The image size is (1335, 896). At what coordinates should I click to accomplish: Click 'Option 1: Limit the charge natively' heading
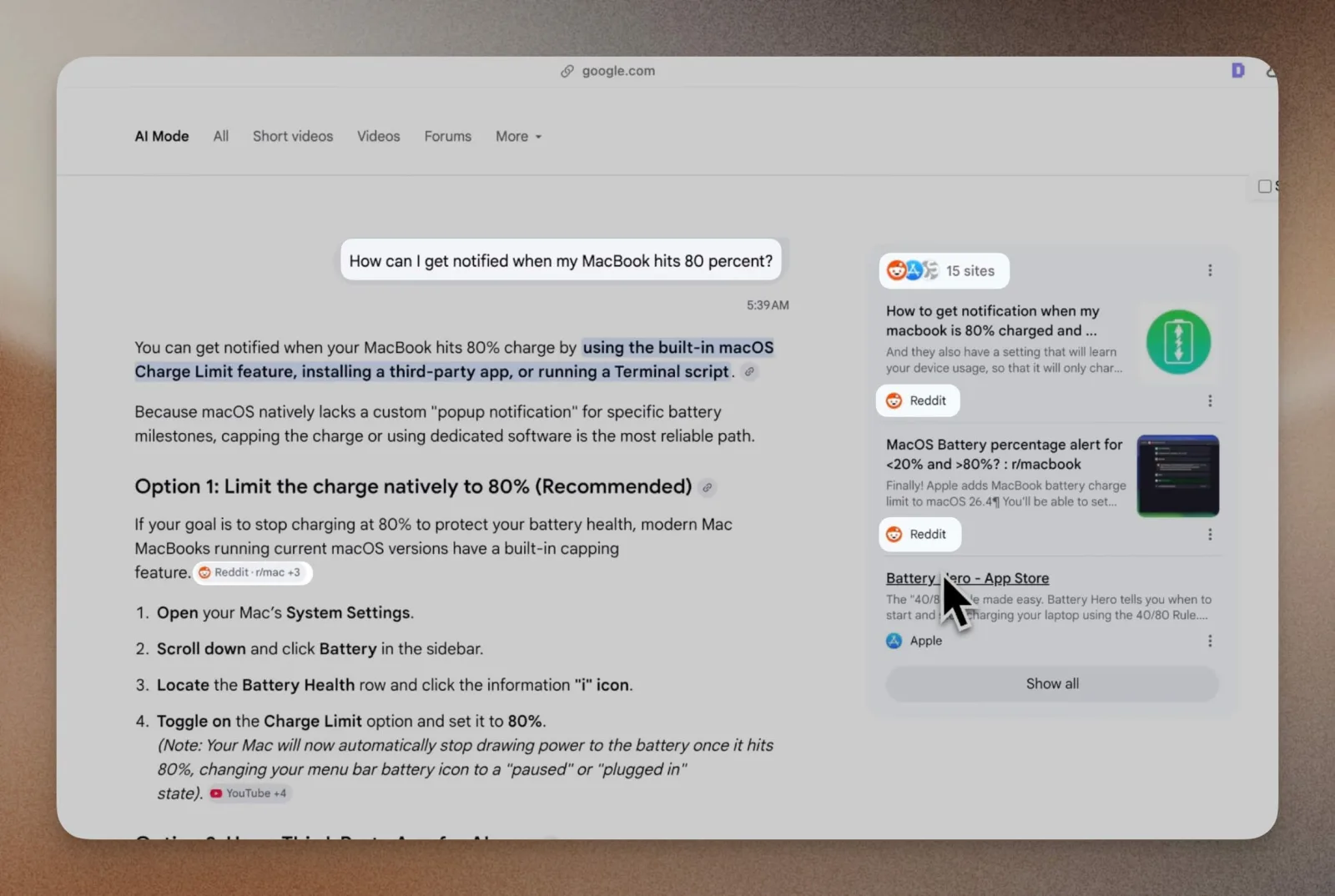(x=413, y=486)
